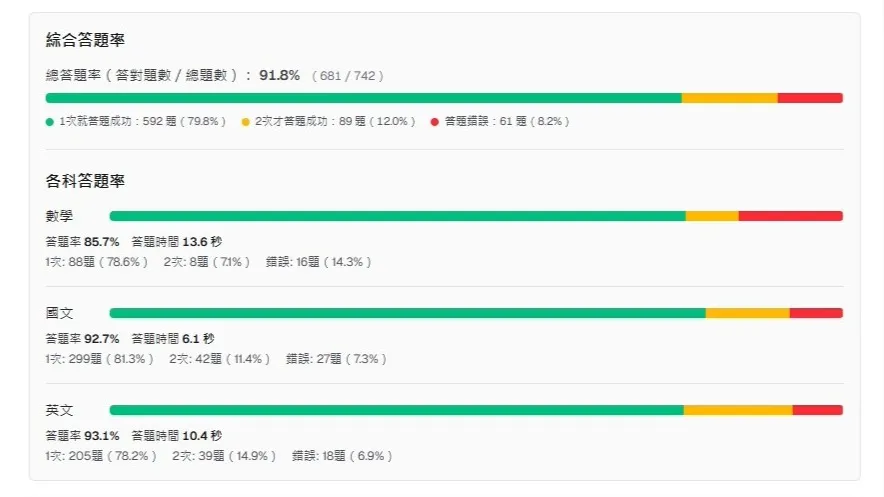Click red segment of overall answer rate bar

point(810,98)
